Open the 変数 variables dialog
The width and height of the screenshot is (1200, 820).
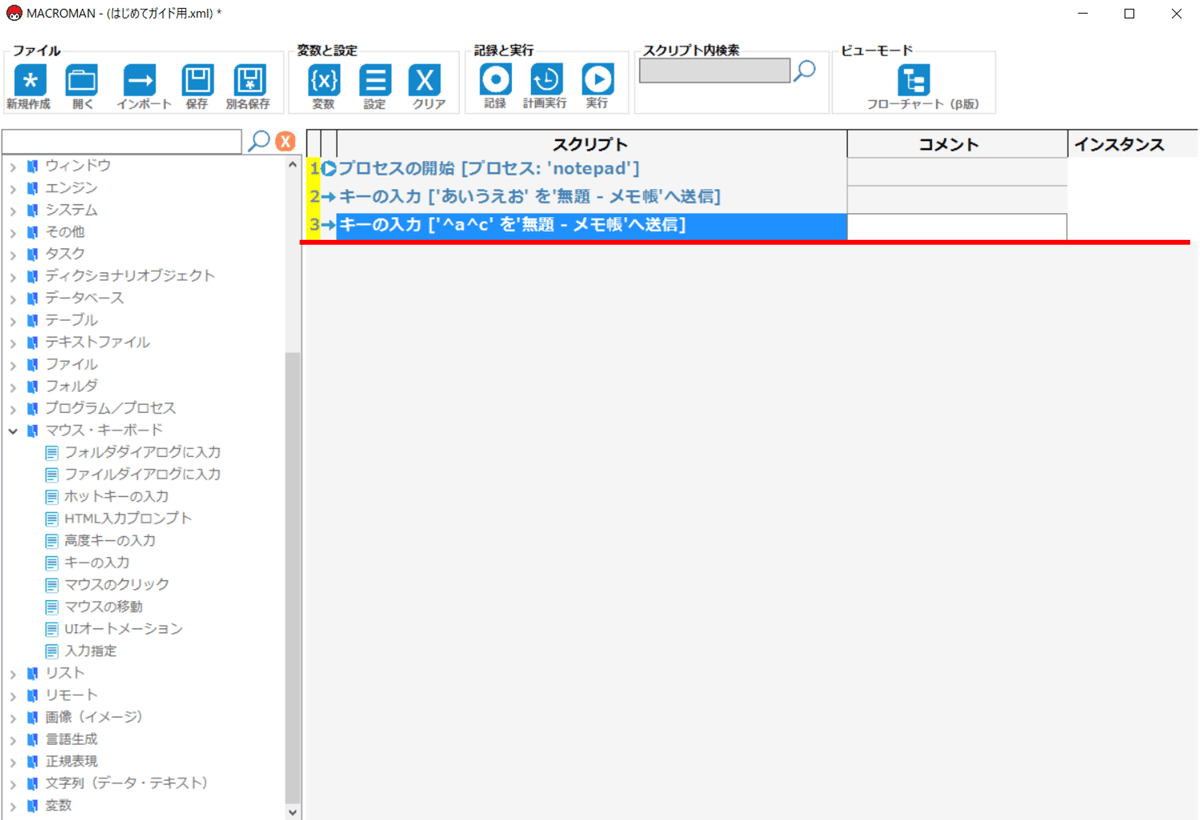(323, 87)
